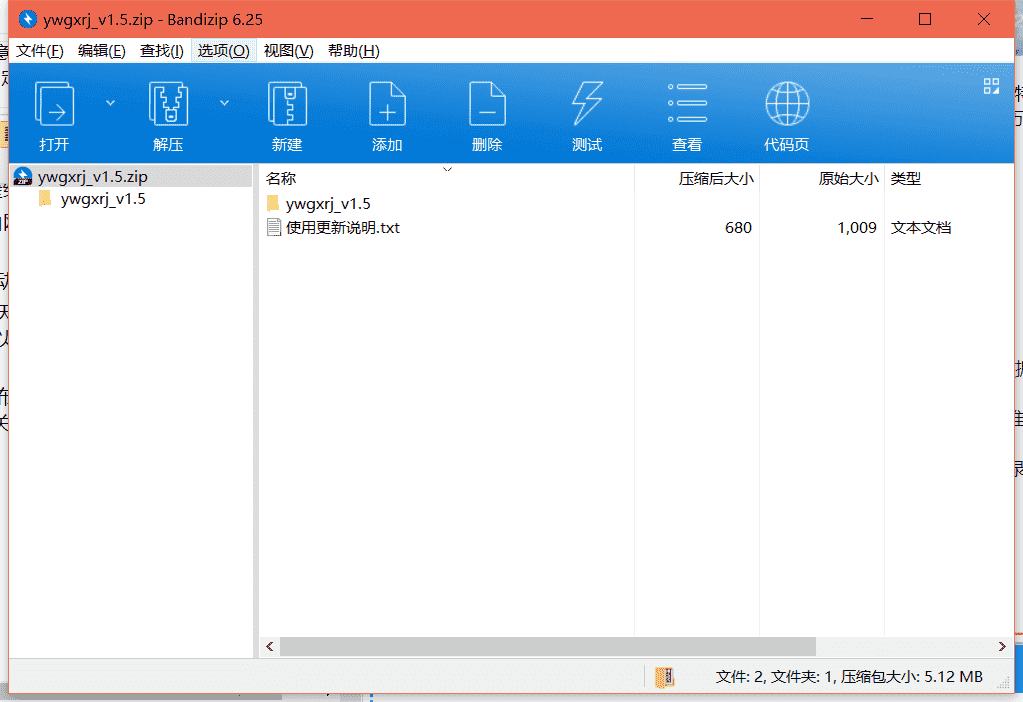Select ywgxrj_v1.5.zip root in tree

132,176
